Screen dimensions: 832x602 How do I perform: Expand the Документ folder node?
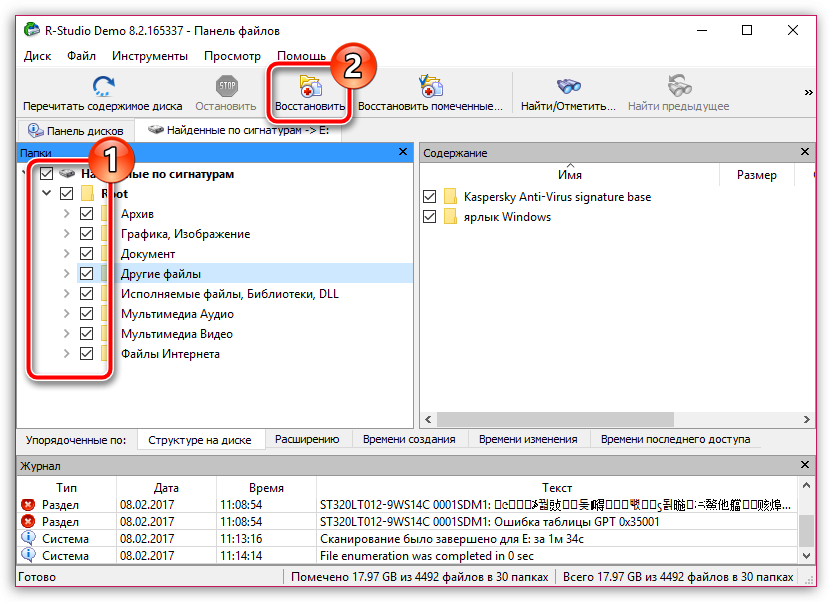coord(66,254)
